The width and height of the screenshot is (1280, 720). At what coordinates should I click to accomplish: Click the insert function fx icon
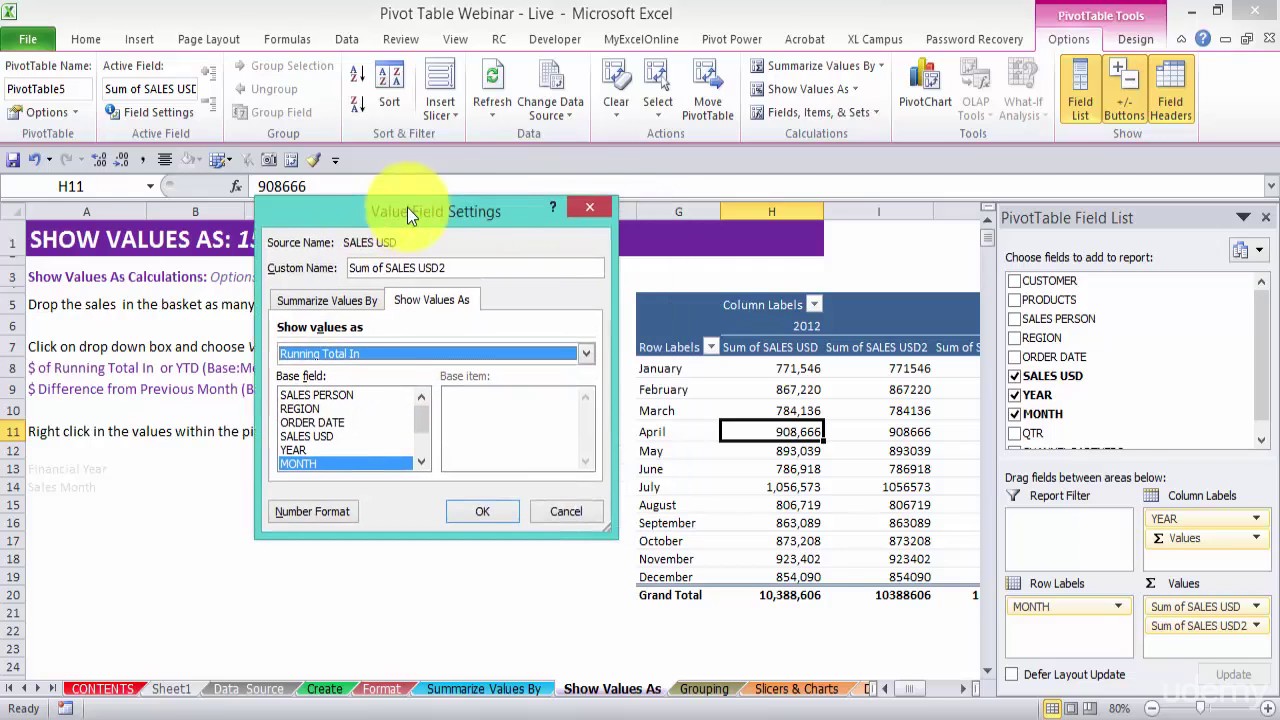coord(236,186)
